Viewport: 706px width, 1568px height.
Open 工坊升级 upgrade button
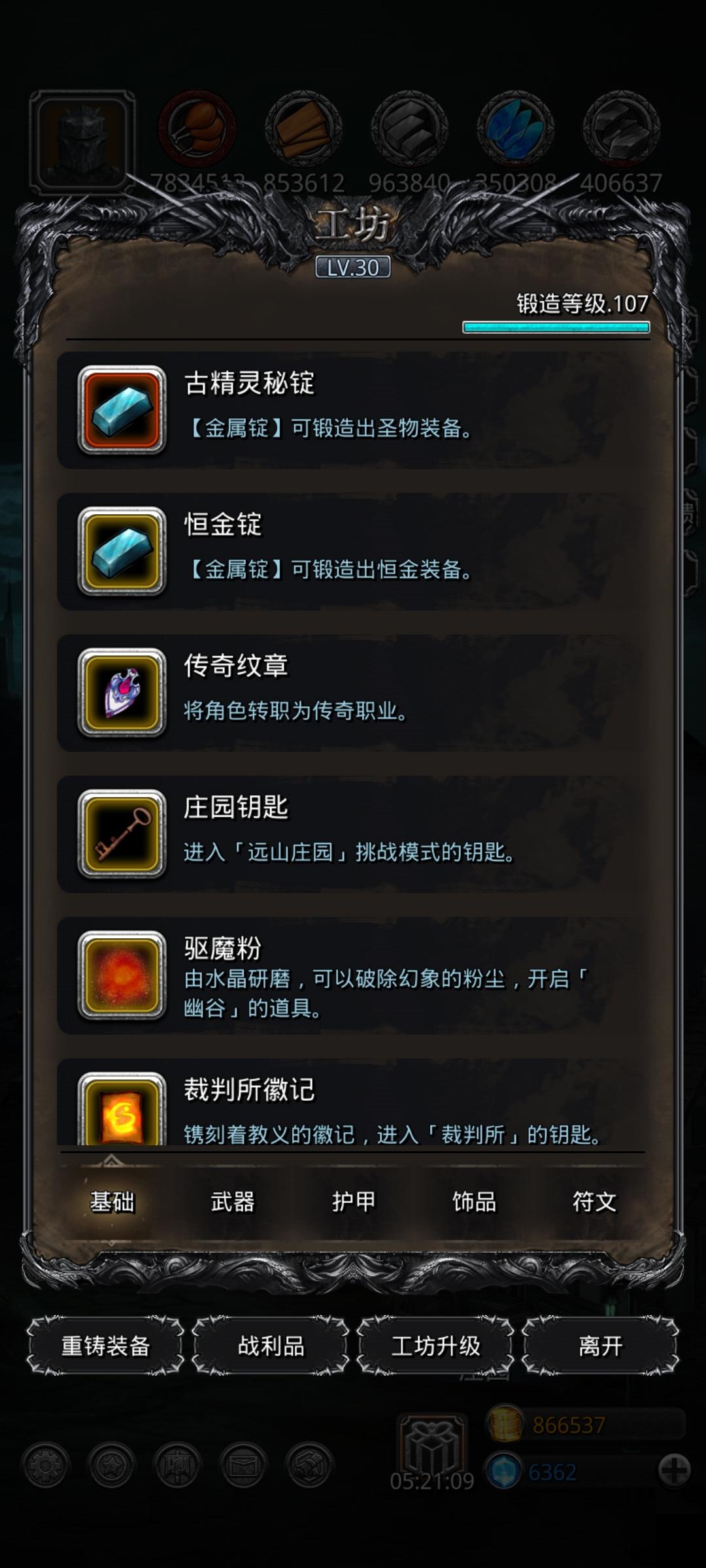435,1346
